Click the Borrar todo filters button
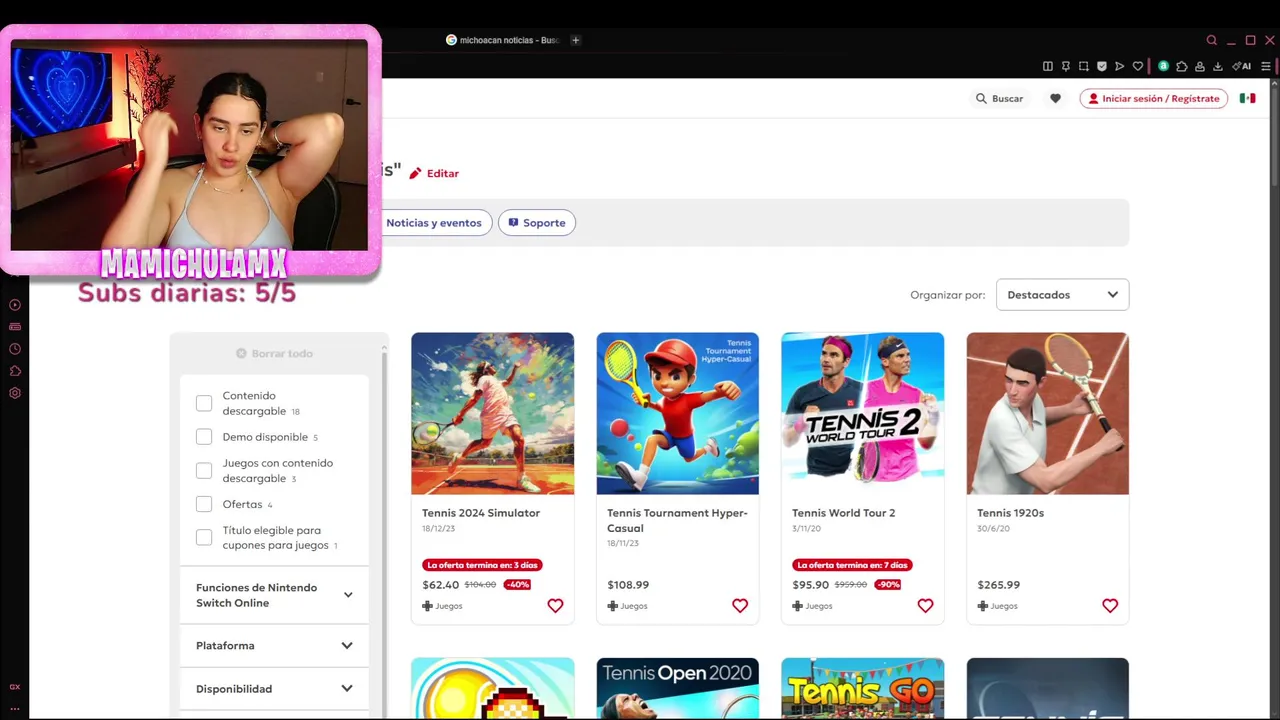 (274, 353)
